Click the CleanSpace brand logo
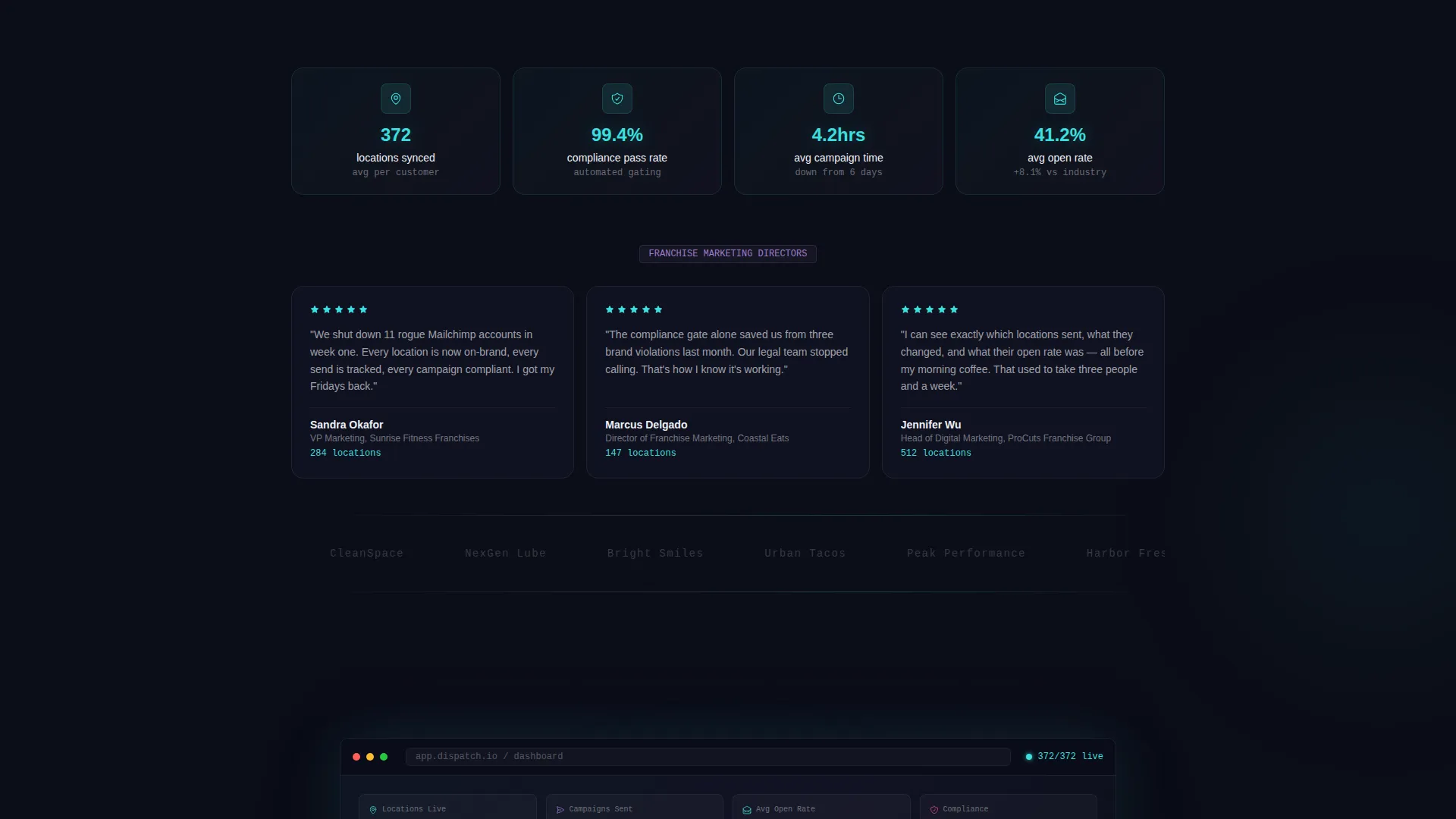Viewport: 1456px width, 819px height. pos(367,554)
